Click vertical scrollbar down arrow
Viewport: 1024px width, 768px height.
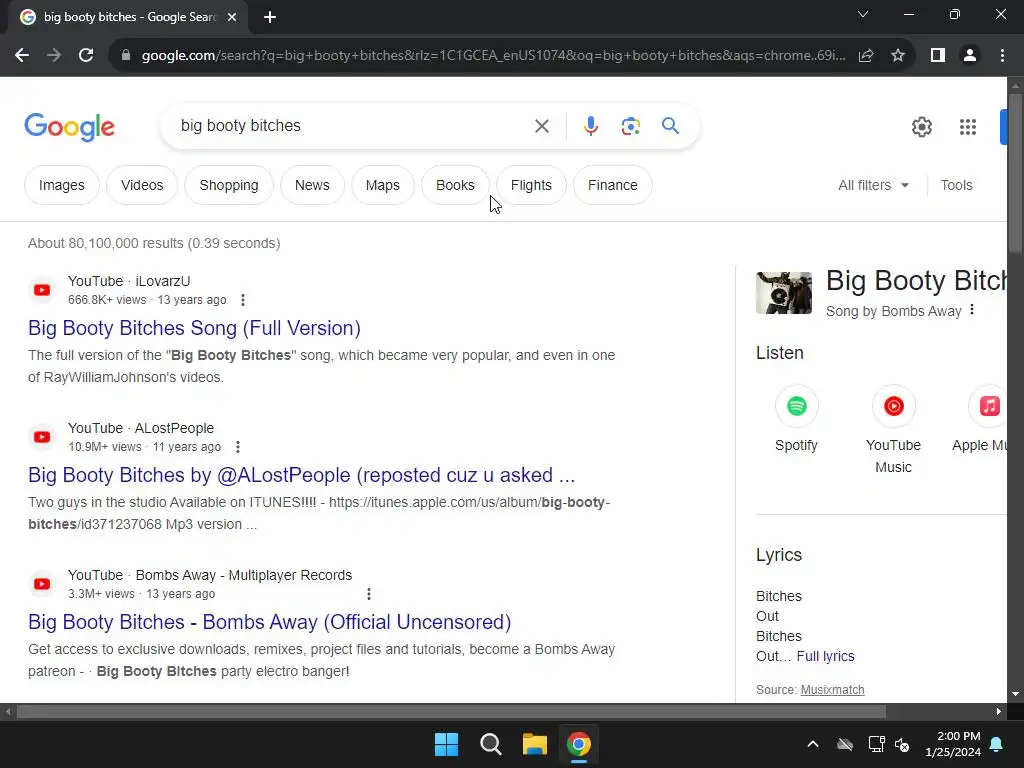pos(1015,694)
